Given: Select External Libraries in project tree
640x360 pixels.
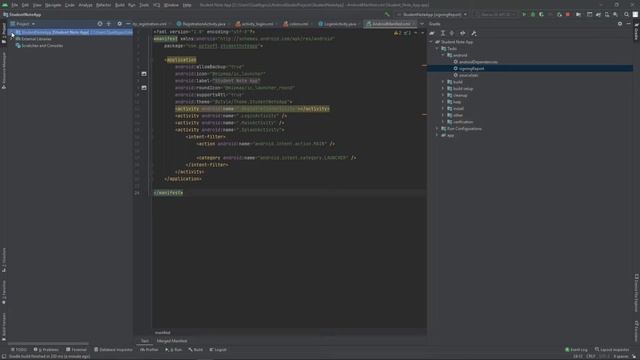Looking at the screenshot, I should pos(36,39).
